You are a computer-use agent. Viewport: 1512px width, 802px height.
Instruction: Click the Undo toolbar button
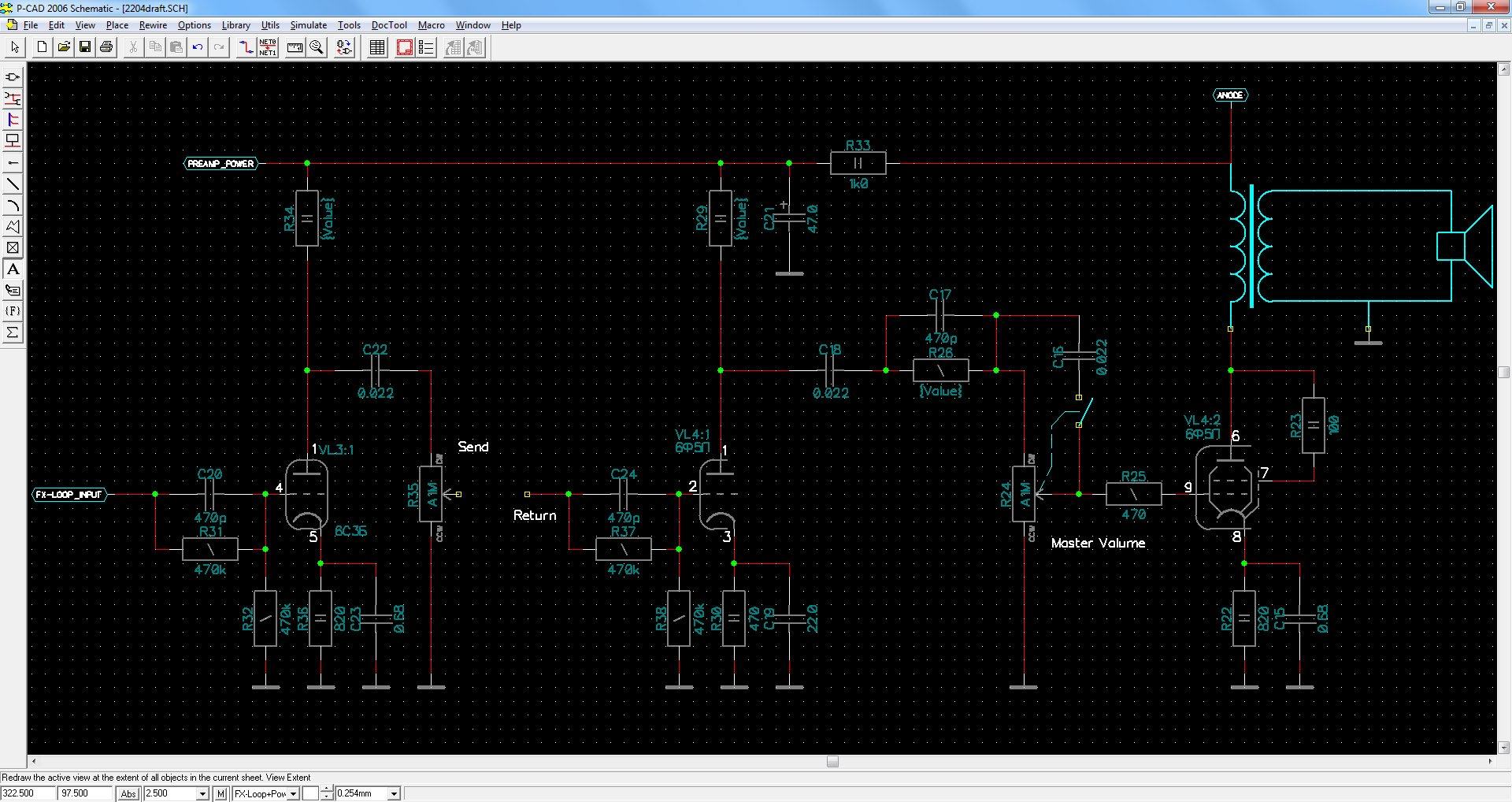point(198,47)
